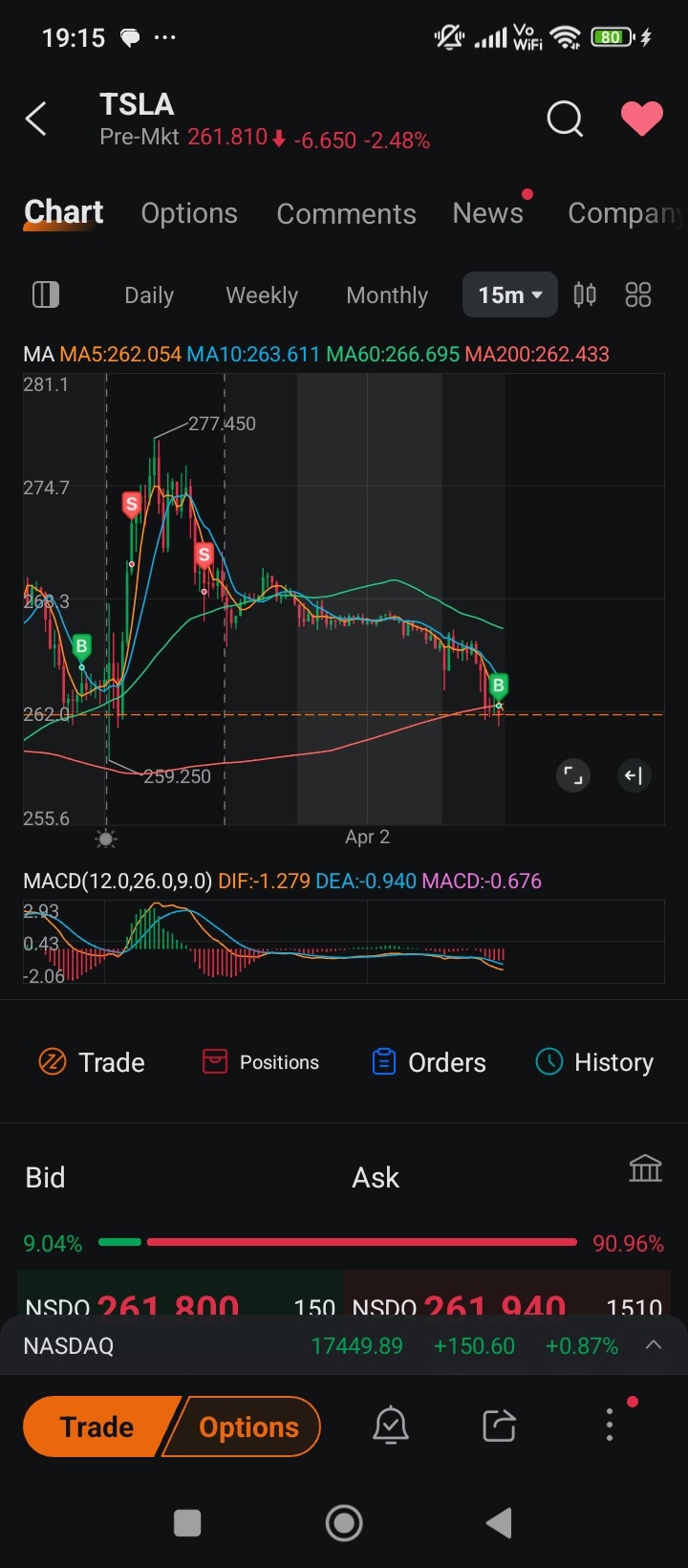688x1568 pixels.
Task: Tap the Ask label
Action: [x=376, y=1178]
